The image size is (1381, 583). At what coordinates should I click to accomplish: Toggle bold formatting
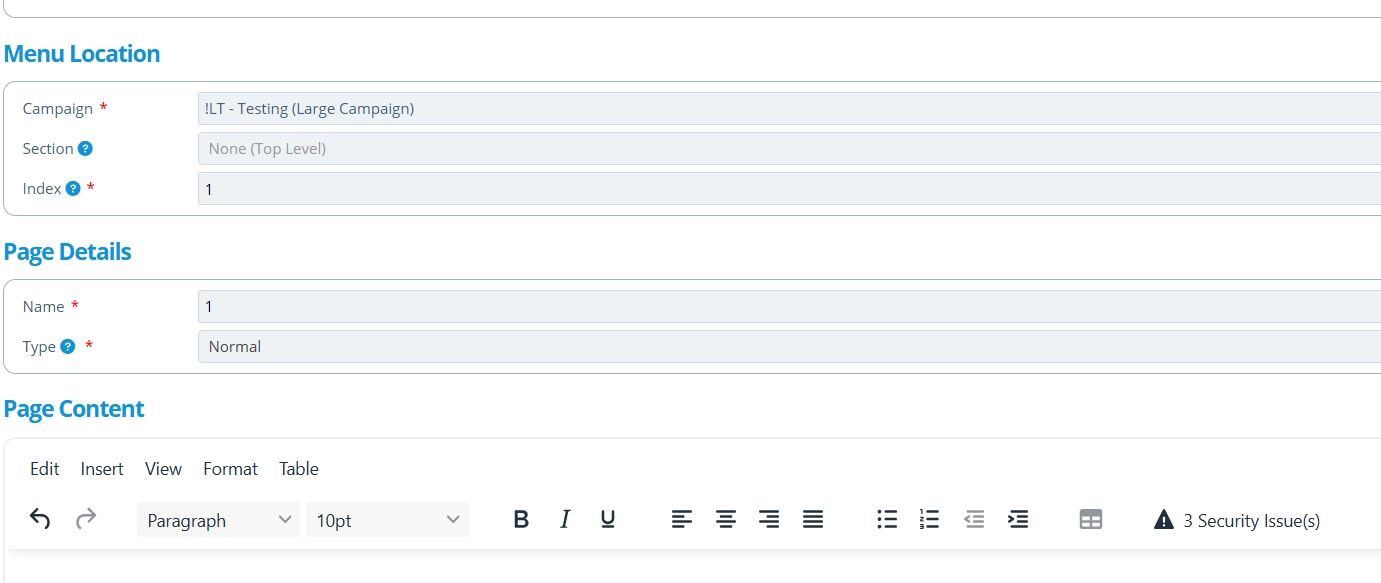coord(521,519)
